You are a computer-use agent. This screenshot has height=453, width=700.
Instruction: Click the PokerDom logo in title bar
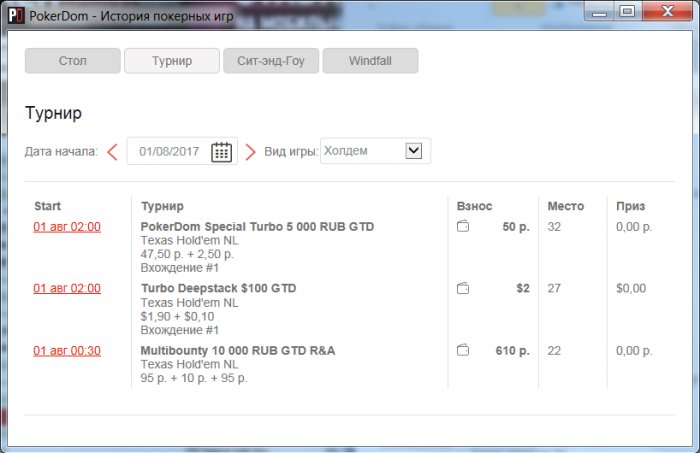coord(16,16)
